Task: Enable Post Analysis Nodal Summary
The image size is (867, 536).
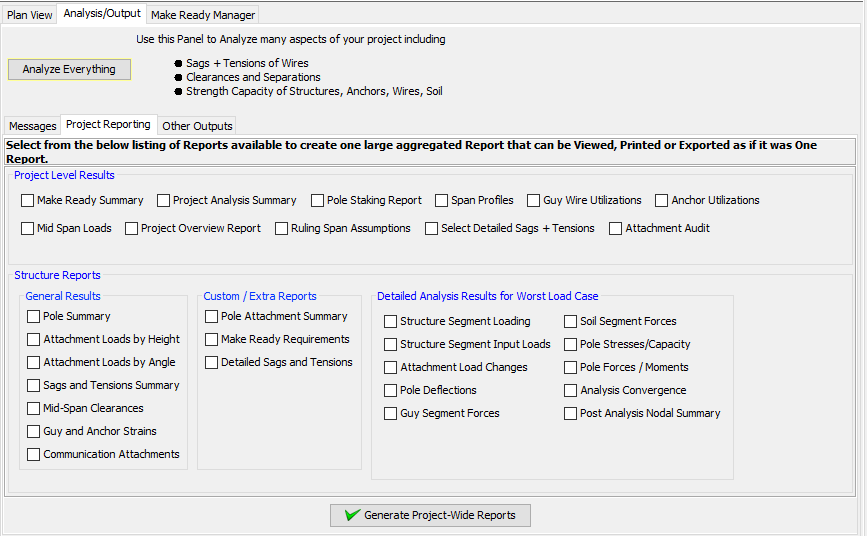Action: pos(570,414)
